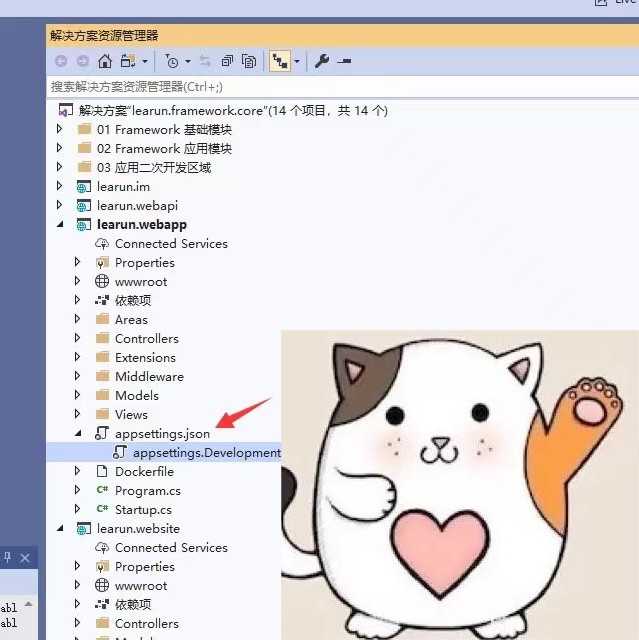Open the Pending Changes Filter dropdown arrow
Image resolution: width=639 pixels, height=640 pixels.
(188, 62)
